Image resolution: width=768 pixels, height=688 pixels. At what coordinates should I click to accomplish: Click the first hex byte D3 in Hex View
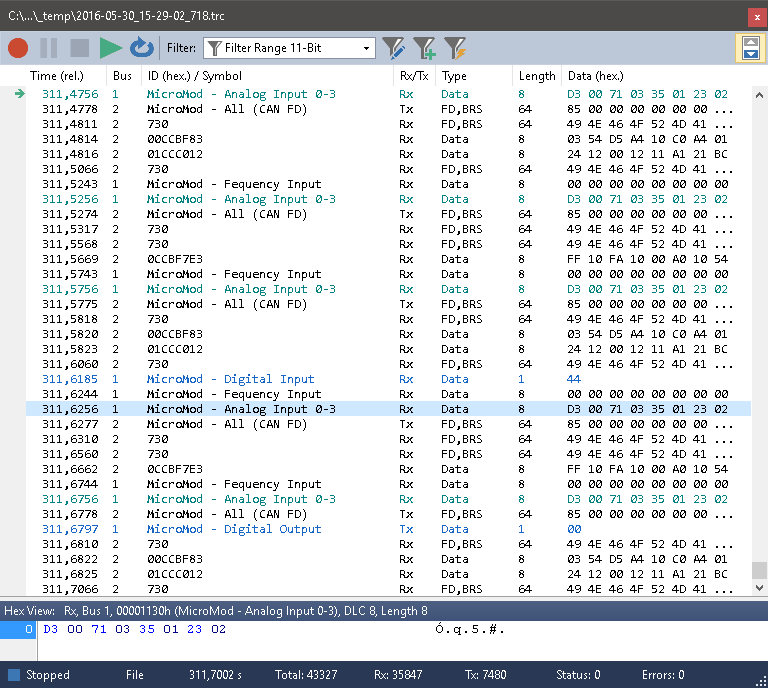(x=50, y=629)
